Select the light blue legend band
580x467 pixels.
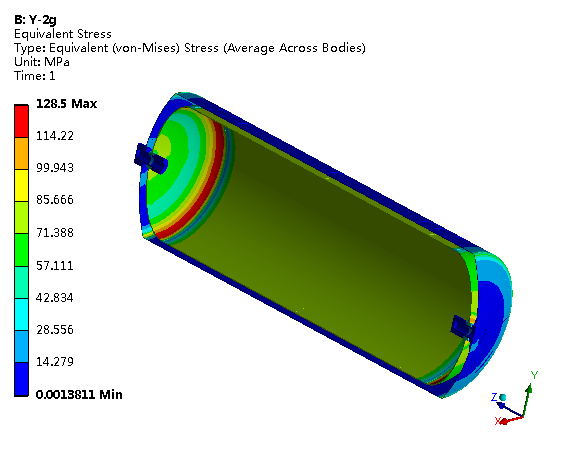pyautogui.click(x=21, y=346)
